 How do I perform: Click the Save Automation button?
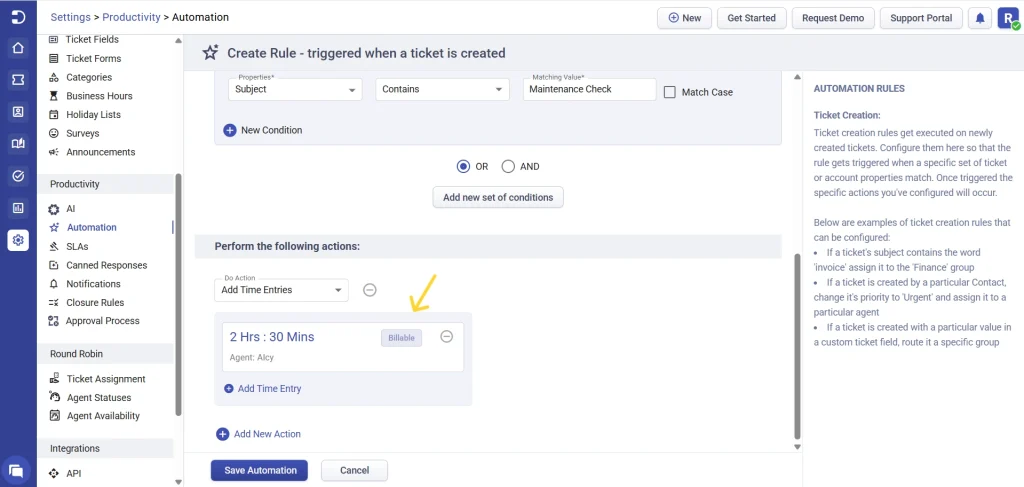pyautogui.click(x=260, y=471)
